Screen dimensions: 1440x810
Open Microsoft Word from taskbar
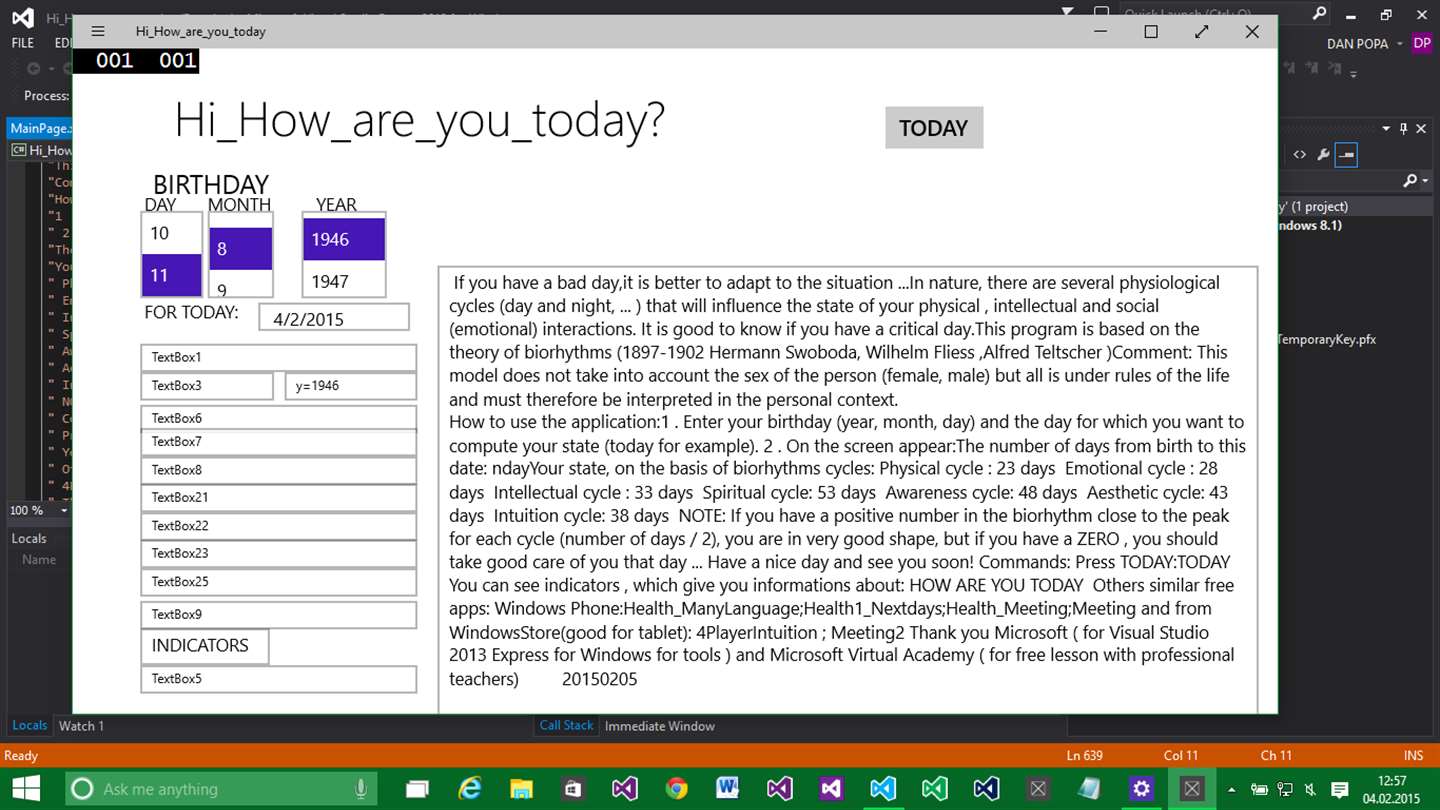coord(728,789)
